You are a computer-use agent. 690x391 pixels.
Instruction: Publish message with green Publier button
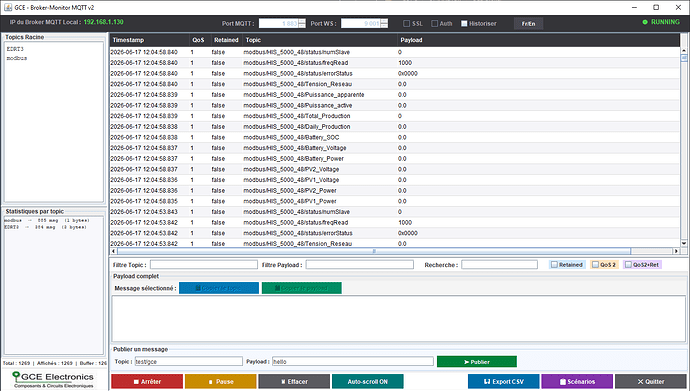477,362
